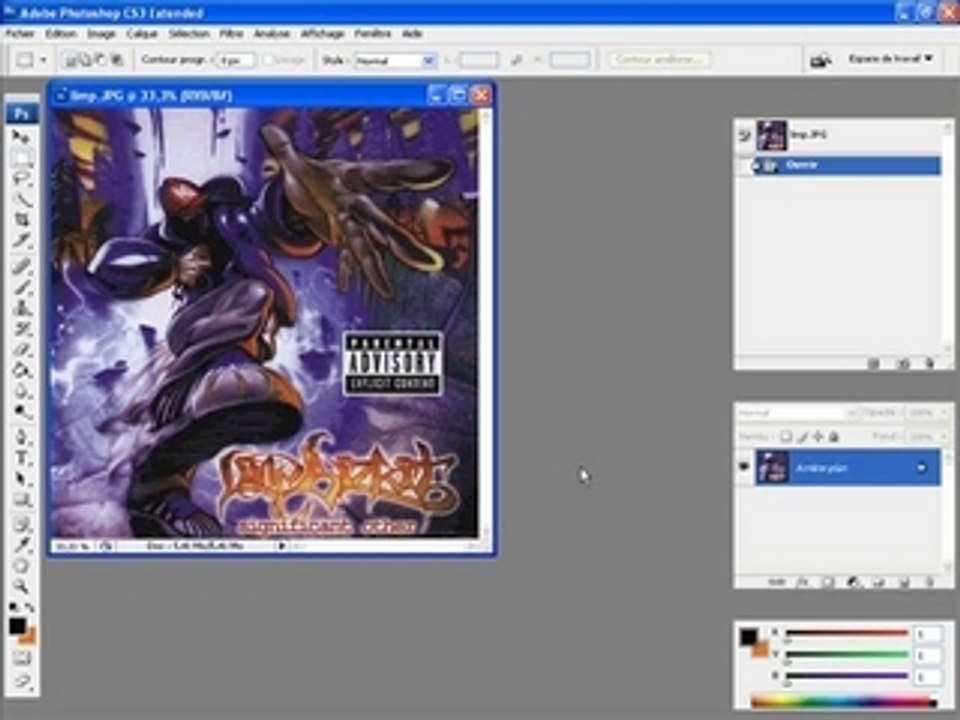Open the Espace de travail workspace menu
Screen dimensions: 960x720
(x=891, y=59)
